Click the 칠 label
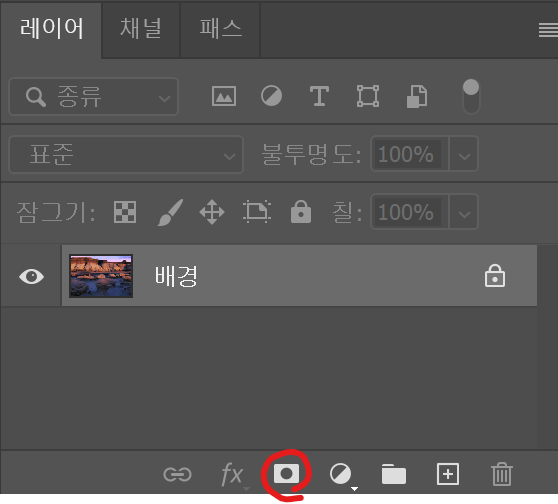Screen dimensions: 558x504 [x=347, y=212]
